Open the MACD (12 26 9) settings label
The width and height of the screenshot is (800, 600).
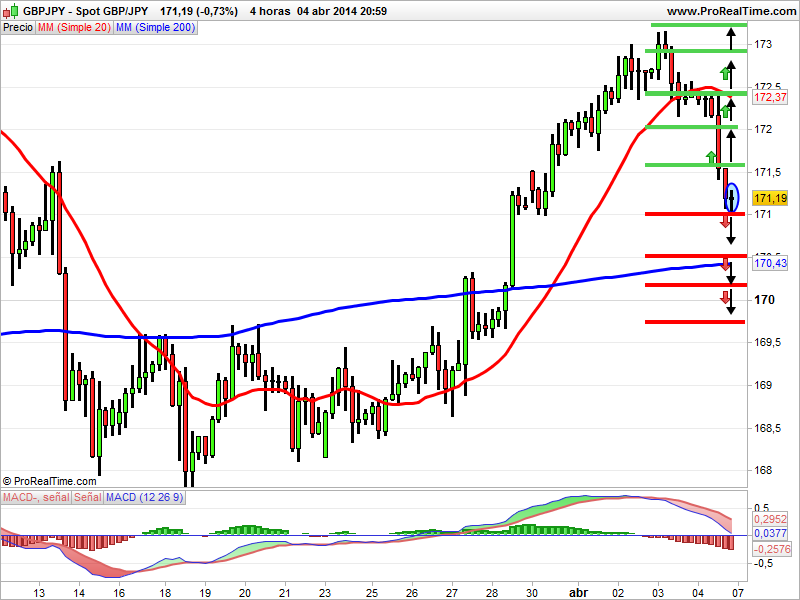click(x=144, y=497)
